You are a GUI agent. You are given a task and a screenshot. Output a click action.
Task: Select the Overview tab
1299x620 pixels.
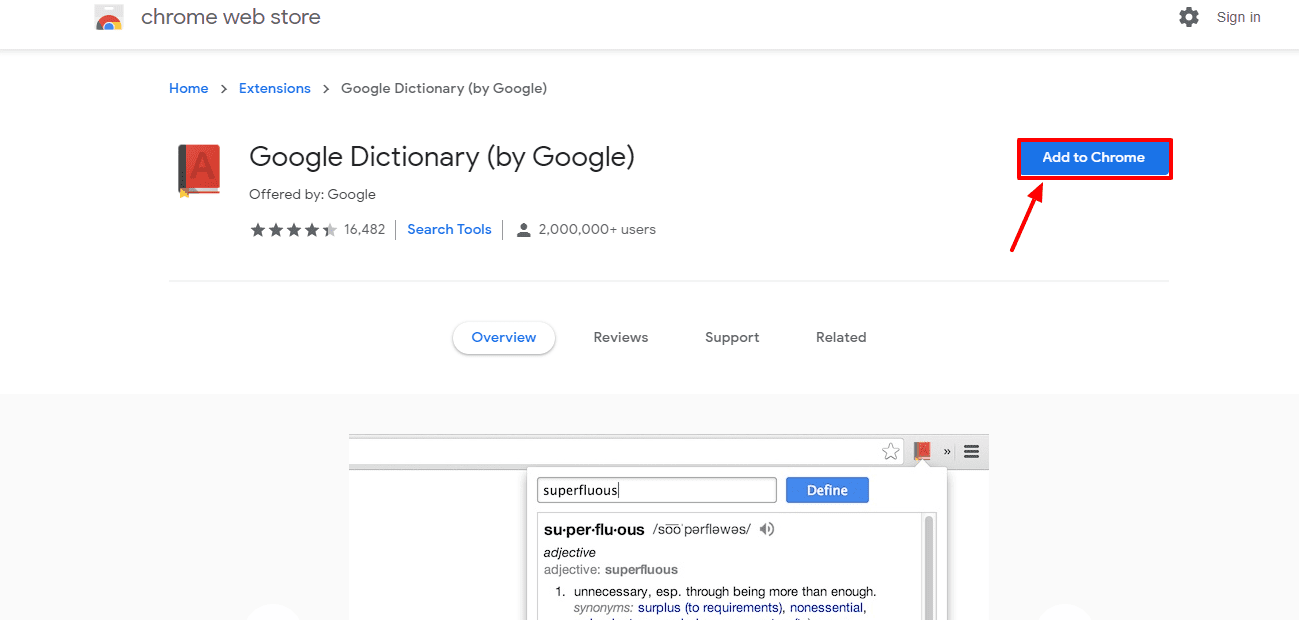coord(504,337)
